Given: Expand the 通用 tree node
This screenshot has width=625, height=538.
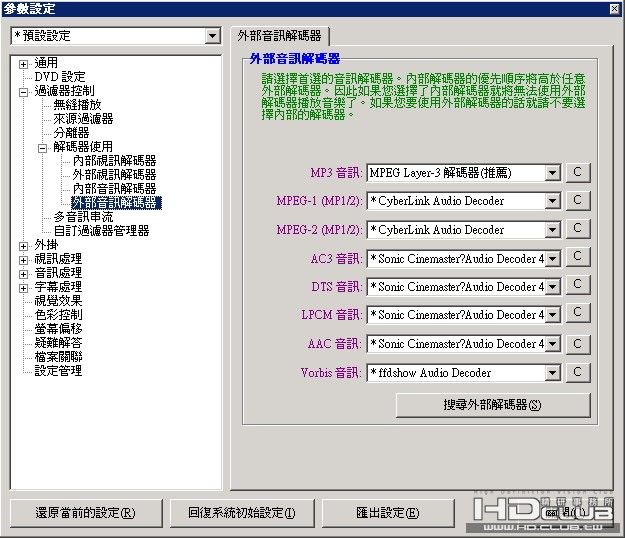Looking at the screenshot, I should click(x=24, y=64).
